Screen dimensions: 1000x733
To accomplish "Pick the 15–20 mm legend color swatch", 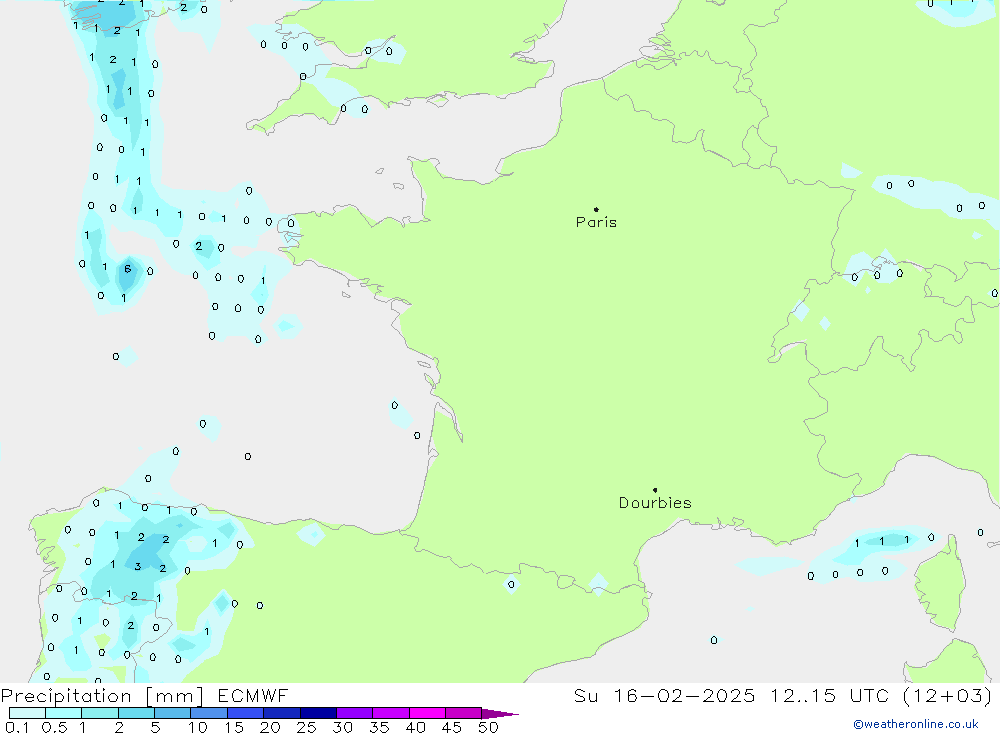I will pos(246,713).
